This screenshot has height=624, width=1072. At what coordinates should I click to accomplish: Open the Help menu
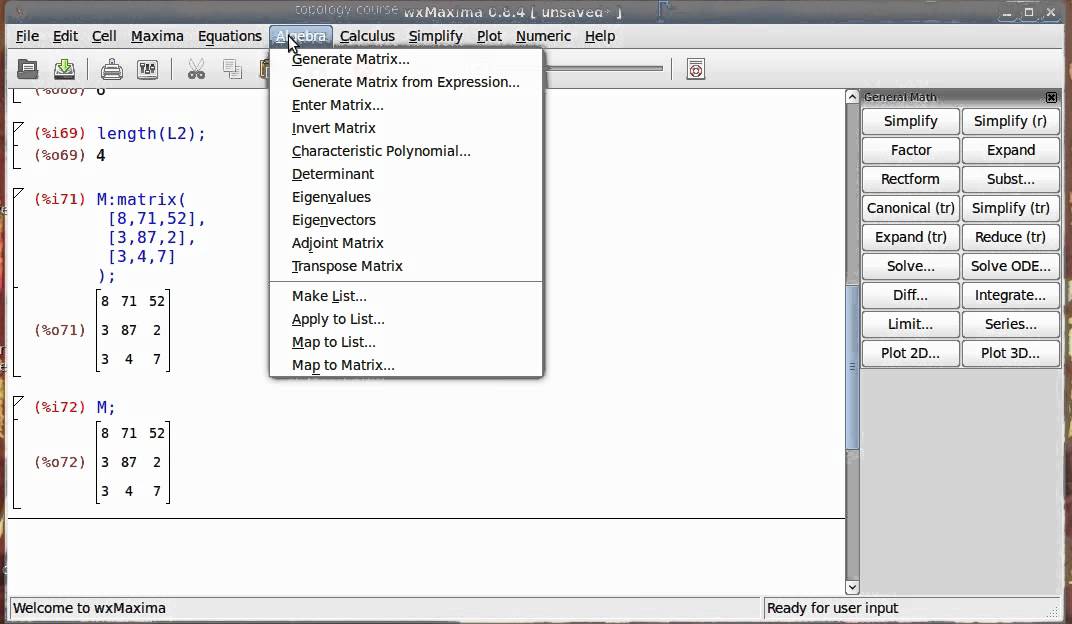(600, 36)
